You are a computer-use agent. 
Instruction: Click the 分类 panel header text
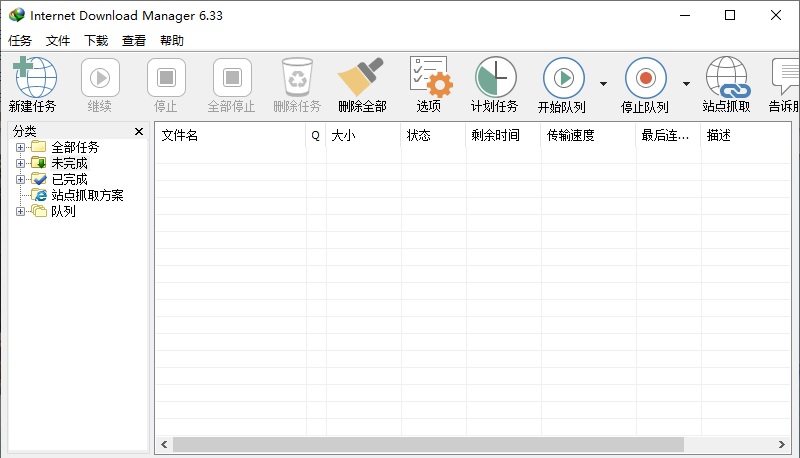click(24, 131)
